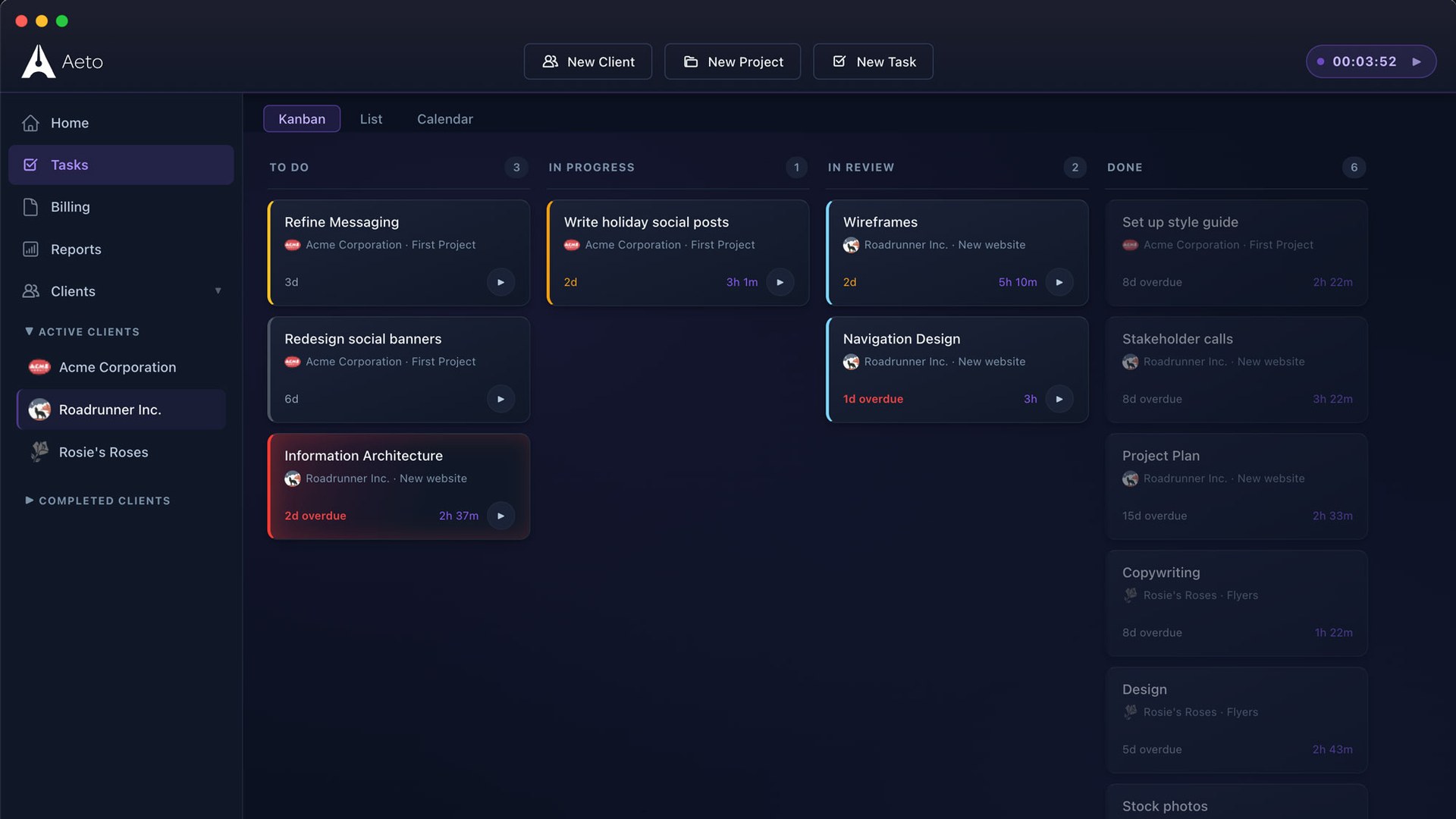Click the Roadrunner Inc. client avatar
1456x819 pixels.
coord(39,409)
